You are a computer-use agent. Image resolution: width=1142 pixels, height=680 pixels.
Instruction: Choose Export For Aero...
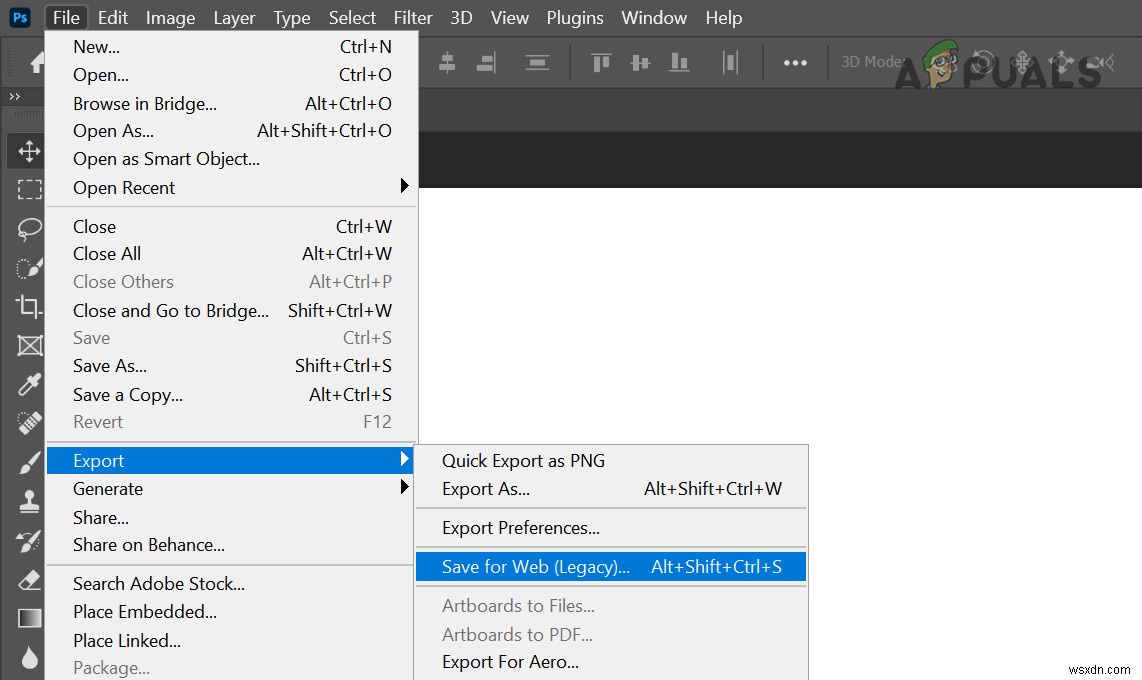611,663
